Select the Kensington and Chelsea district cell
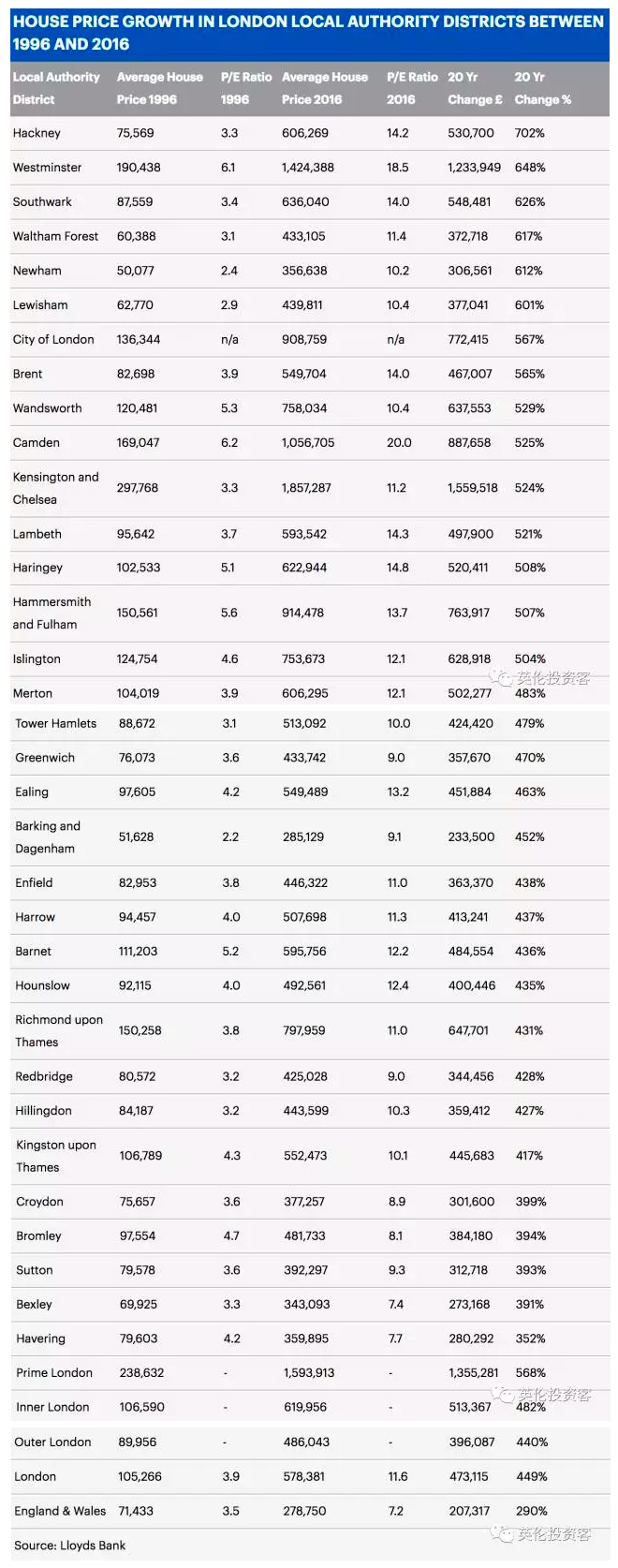The height and width of the screenshot is (1568, 618). pos(55,488)
